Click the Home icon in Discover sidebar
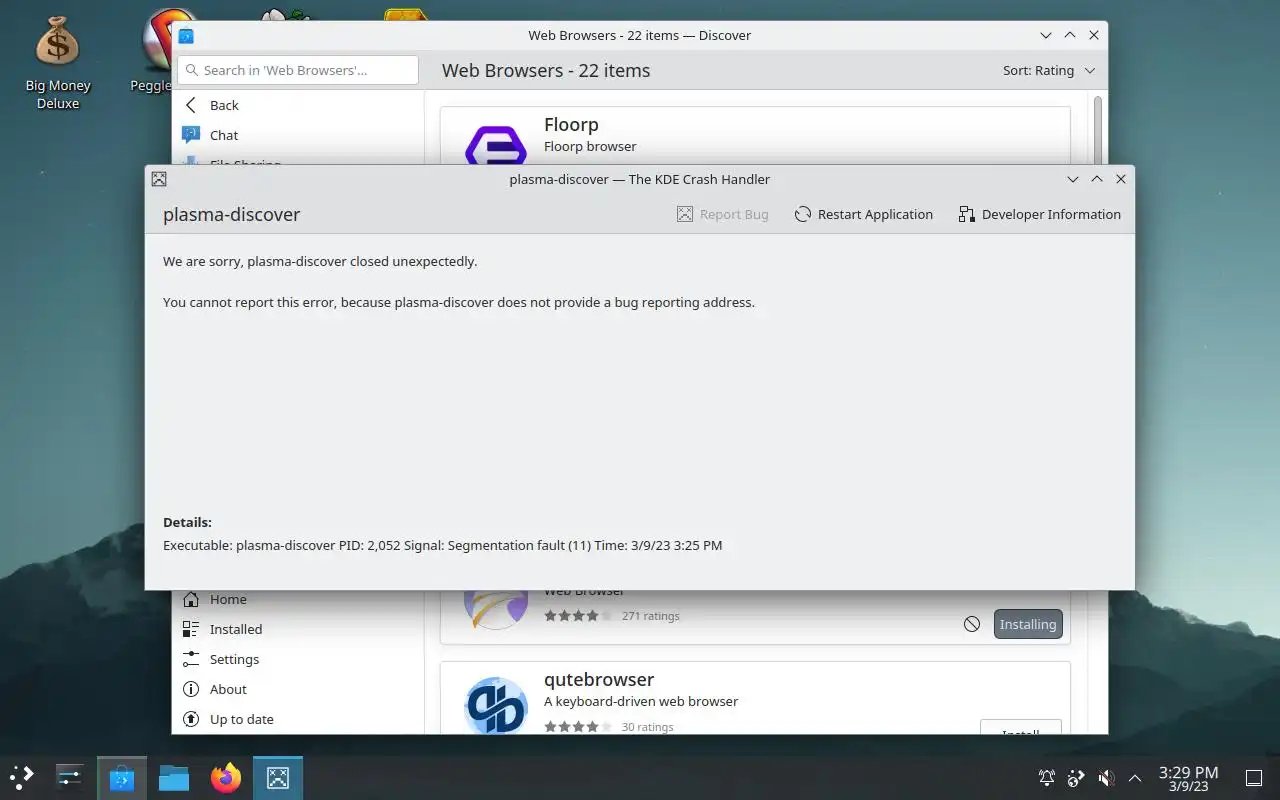1280x800 pixels. 191,599
